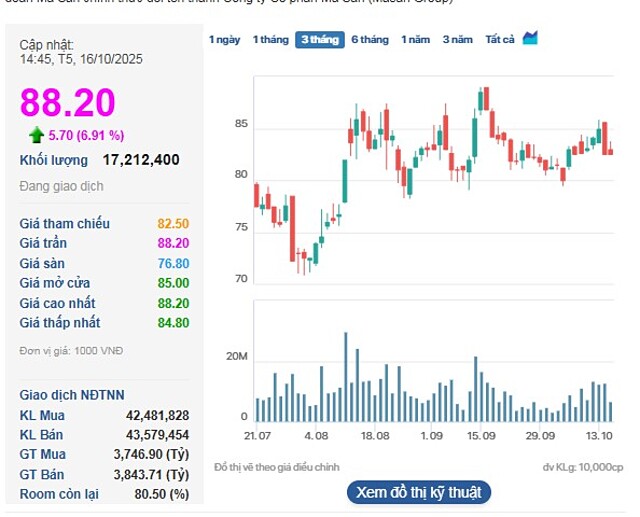
Task: Click the Khối lượng value 17,212,400
Action: (141, 159)
